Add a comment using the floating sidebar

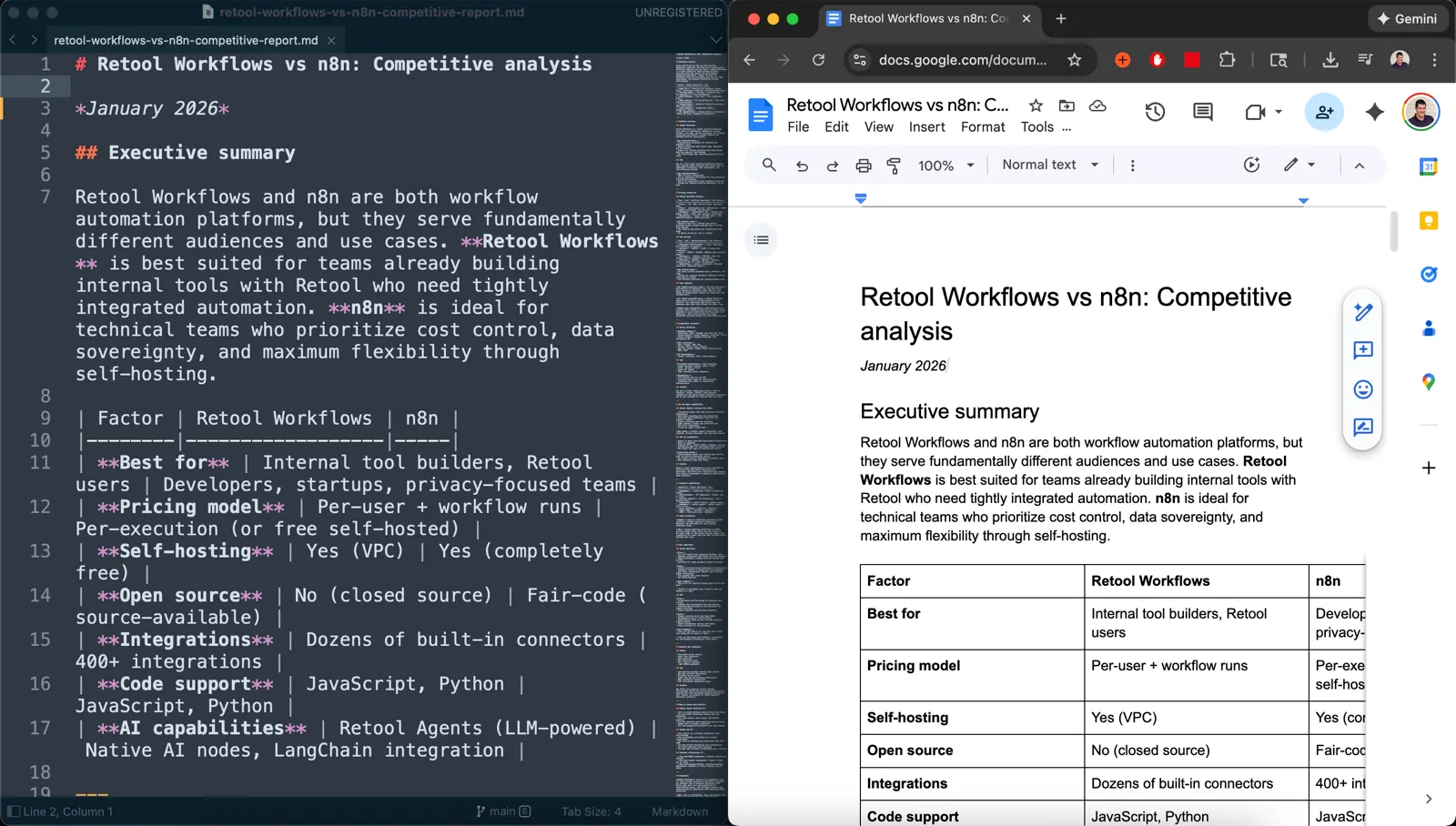[1363, 350]
